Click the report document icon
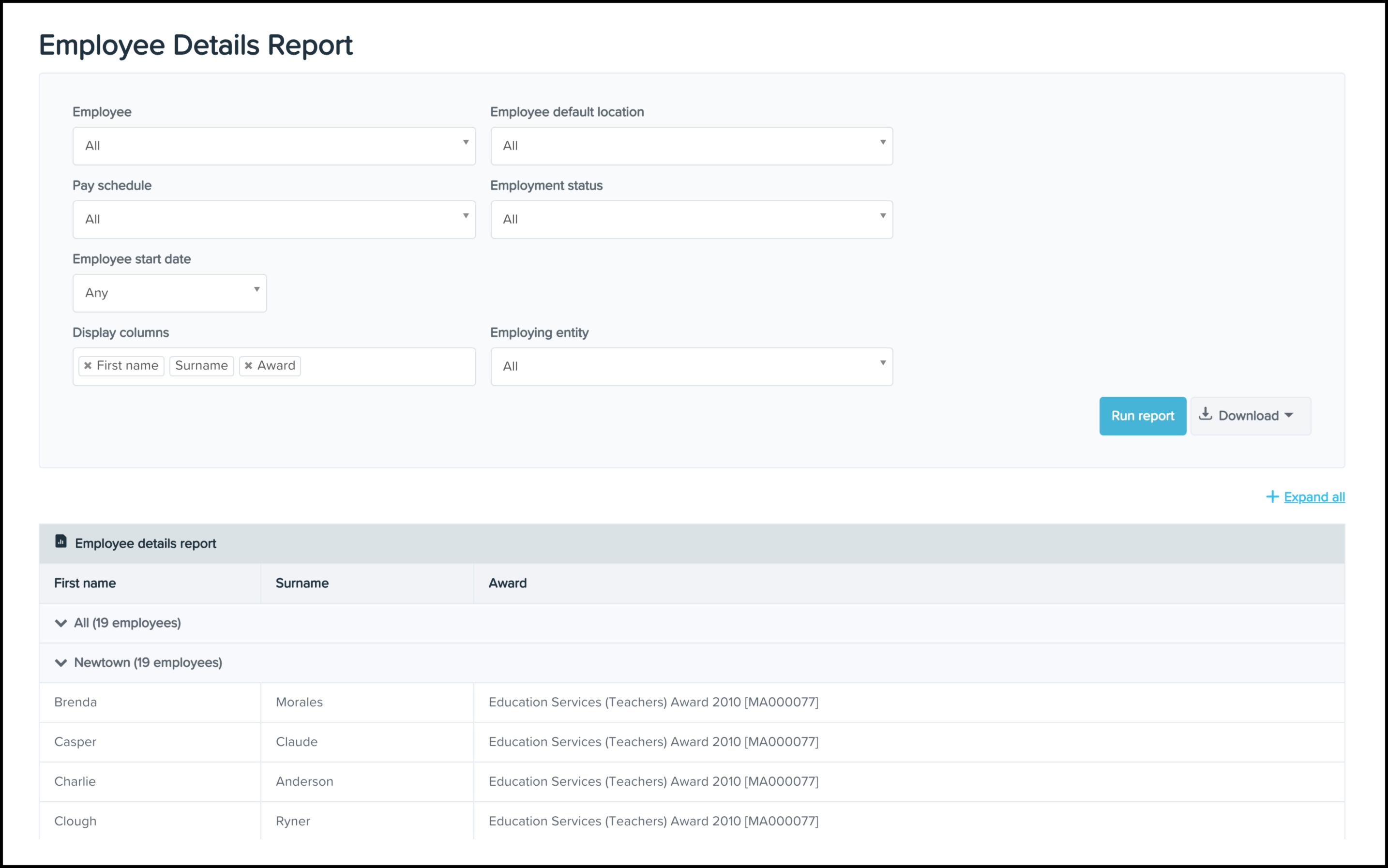1388x868 pixels. click(61, 541)
